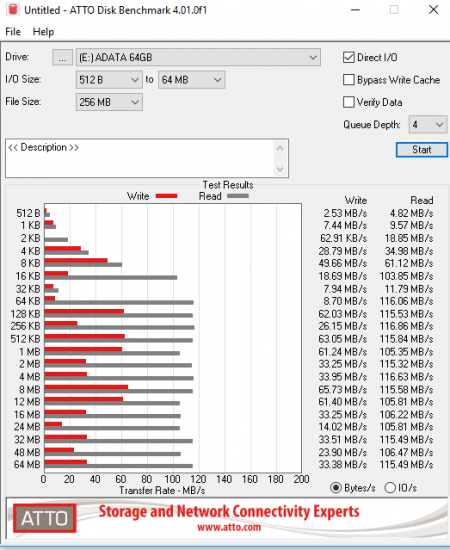Close the ATTO Disk Benchmark window
The image size is (450, 550).
coord(434,10)
